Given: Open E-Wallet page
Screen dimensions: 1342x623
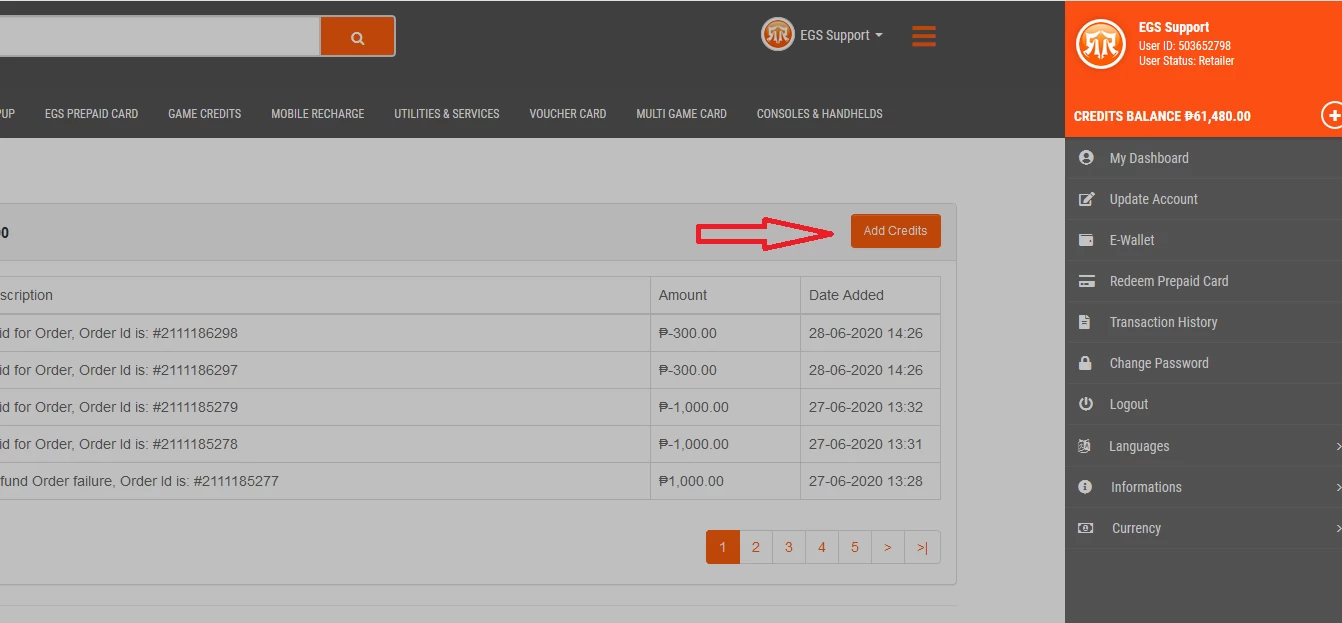Looking at the screenshot, I should click(x=1132, y=240).
